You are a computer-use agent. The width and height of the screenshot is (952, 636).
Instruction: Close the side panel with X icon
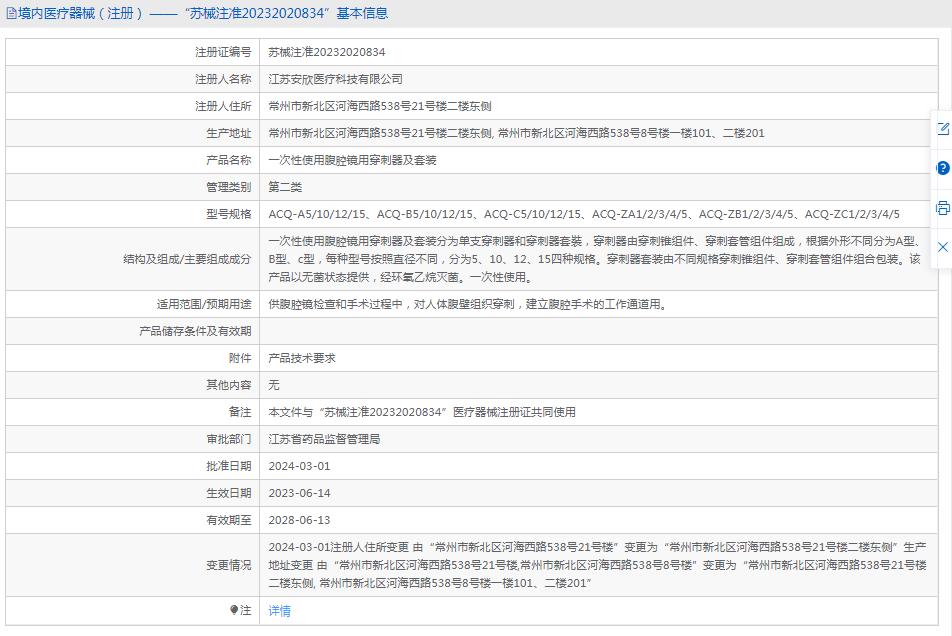(x=943, y=247)
